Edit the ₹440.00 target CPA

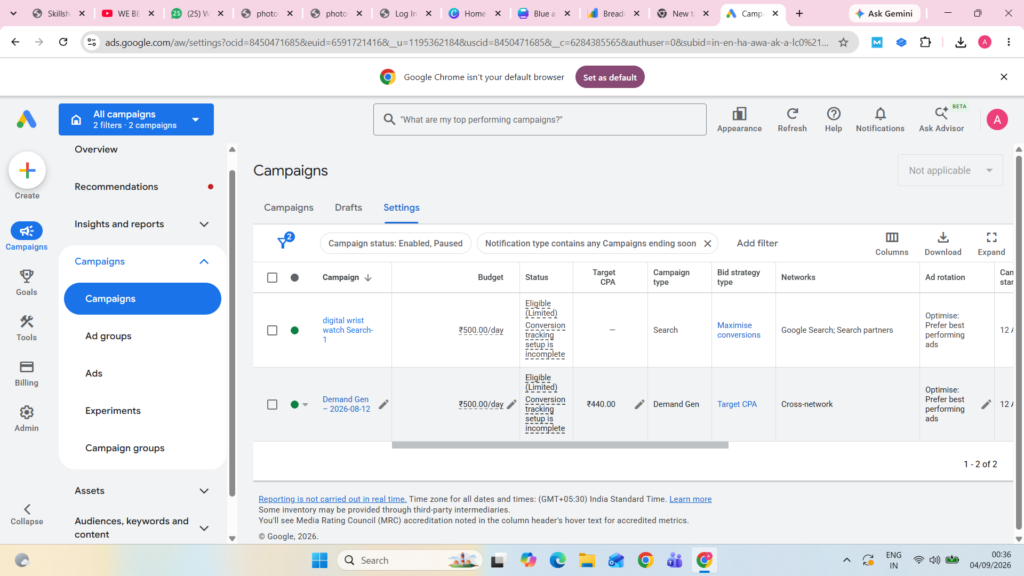click(x=639, y=404)
